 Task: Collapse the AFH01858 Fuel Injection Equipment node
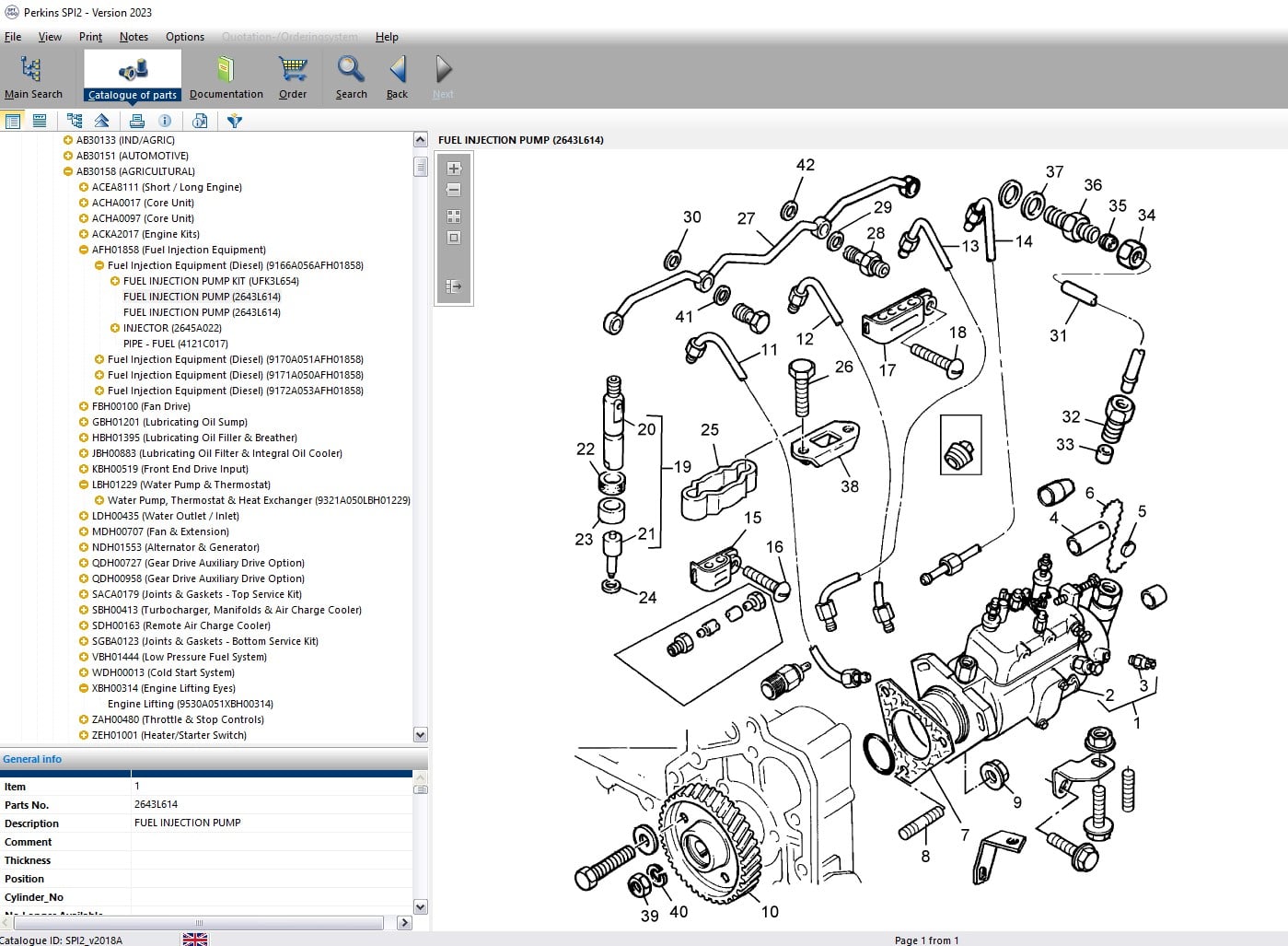coord(84,250)
